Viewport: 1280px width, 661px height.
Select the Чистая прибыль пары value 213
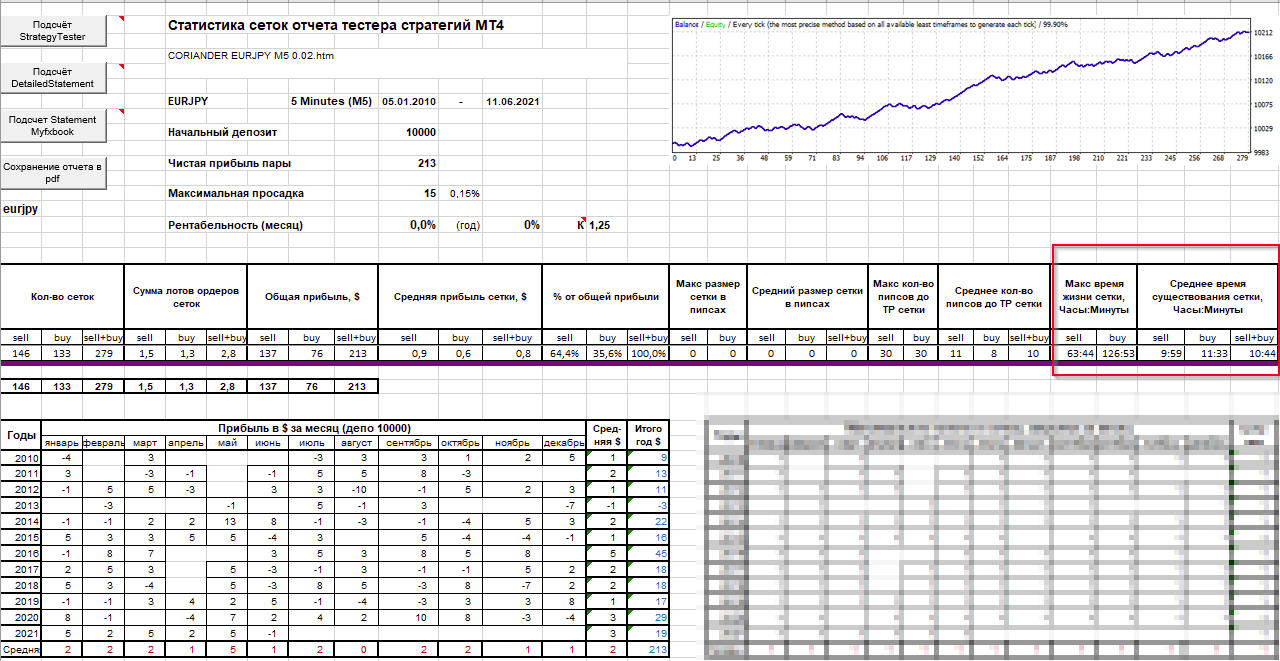point(427,163)
